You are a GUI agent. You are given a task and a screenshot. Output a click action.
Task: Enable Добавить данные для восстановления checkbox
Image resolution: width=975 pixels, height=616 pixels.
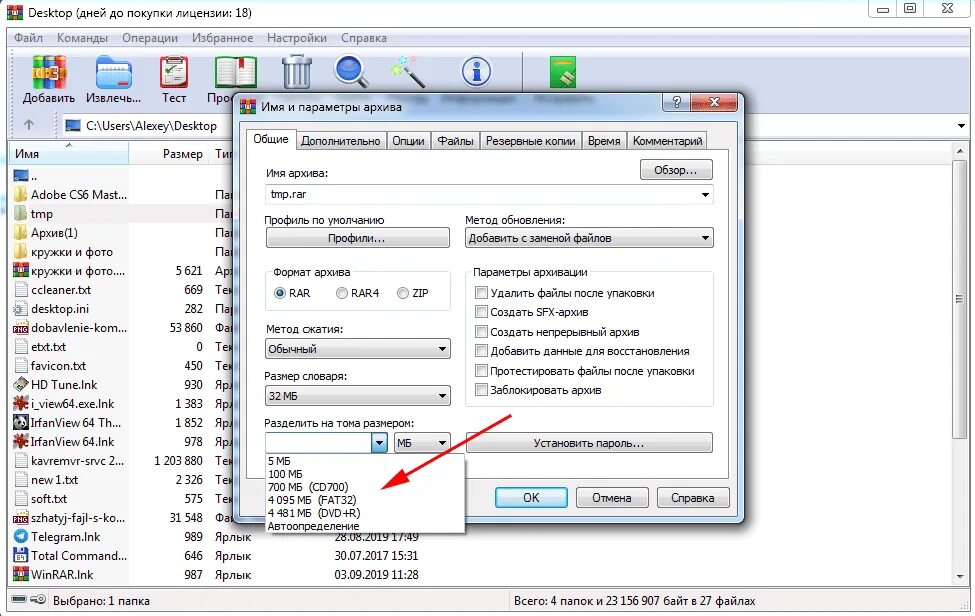(x=481, y=351)
